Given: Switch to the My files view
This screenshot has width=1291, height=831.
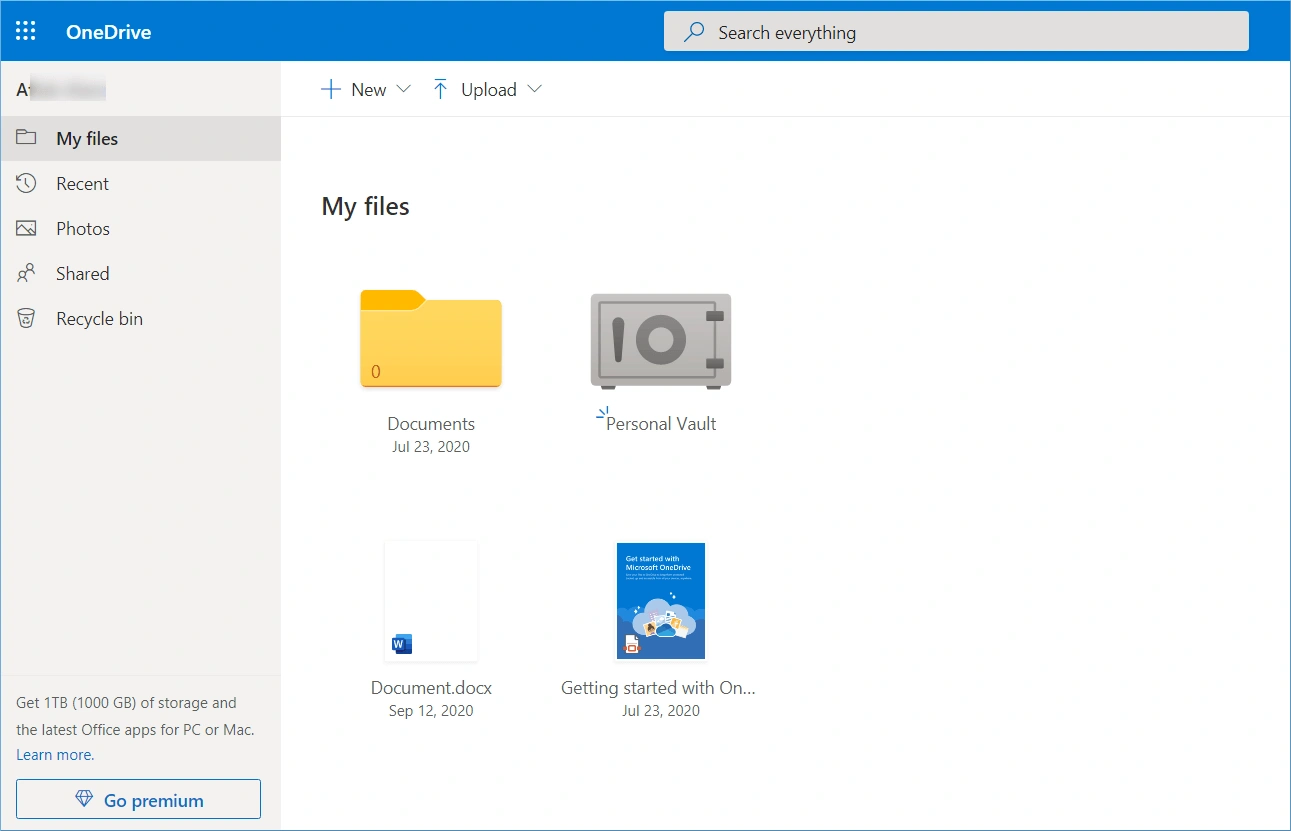Looking at the screenshot, I should 86,138.
